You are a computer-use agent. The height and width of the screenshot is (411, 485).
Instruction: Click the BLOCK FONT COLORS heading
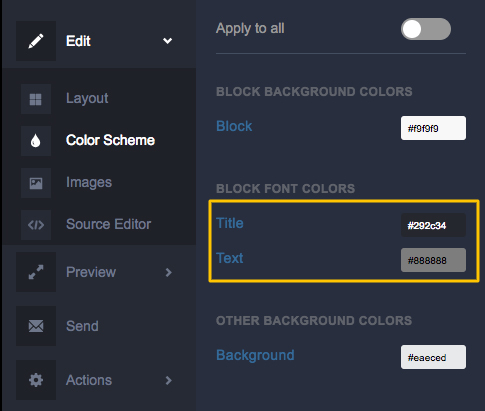[x=285, y=189]
